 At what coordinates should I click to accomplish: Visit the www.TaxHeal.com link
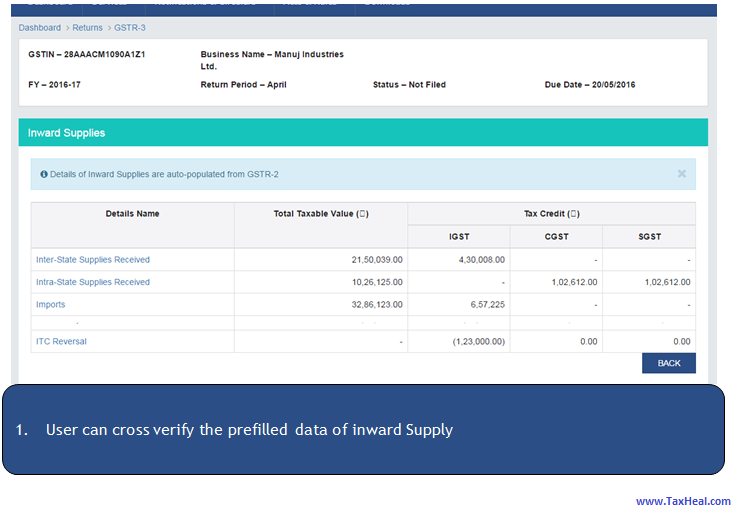pos(683,502)
